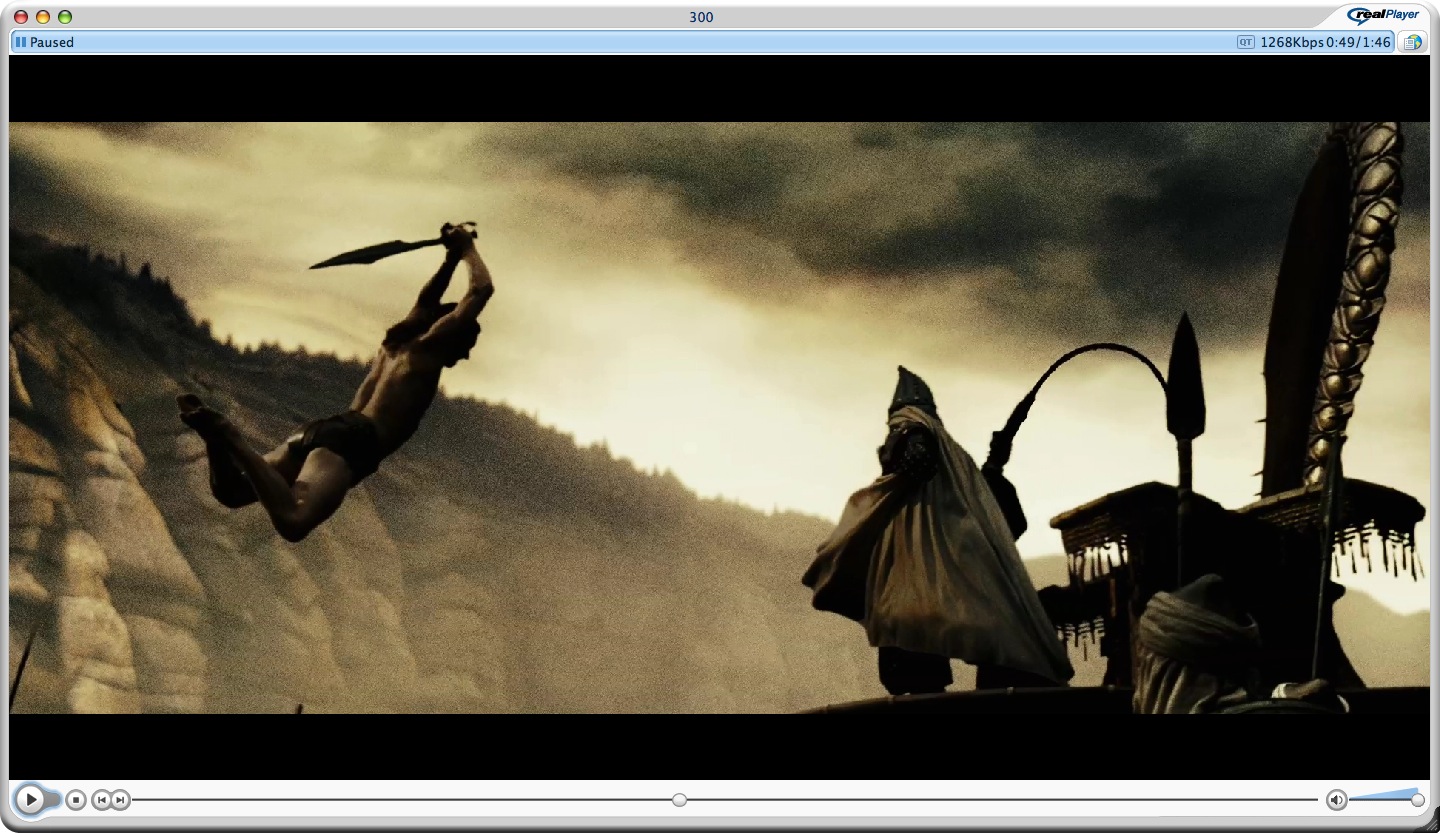Click the RealPlayer logo
The height and width of the screenshot is (833, 1440).
(x=1383, y=14)
